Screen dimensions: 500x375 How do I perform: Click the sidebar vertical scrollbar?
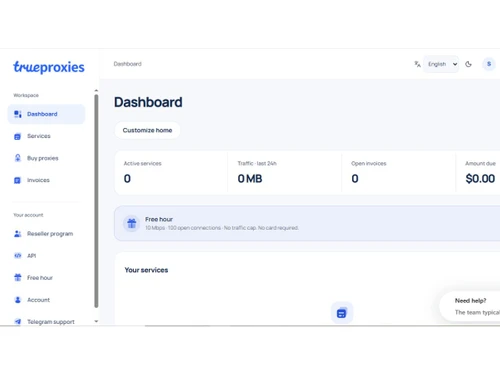click(x=96, y=201)
